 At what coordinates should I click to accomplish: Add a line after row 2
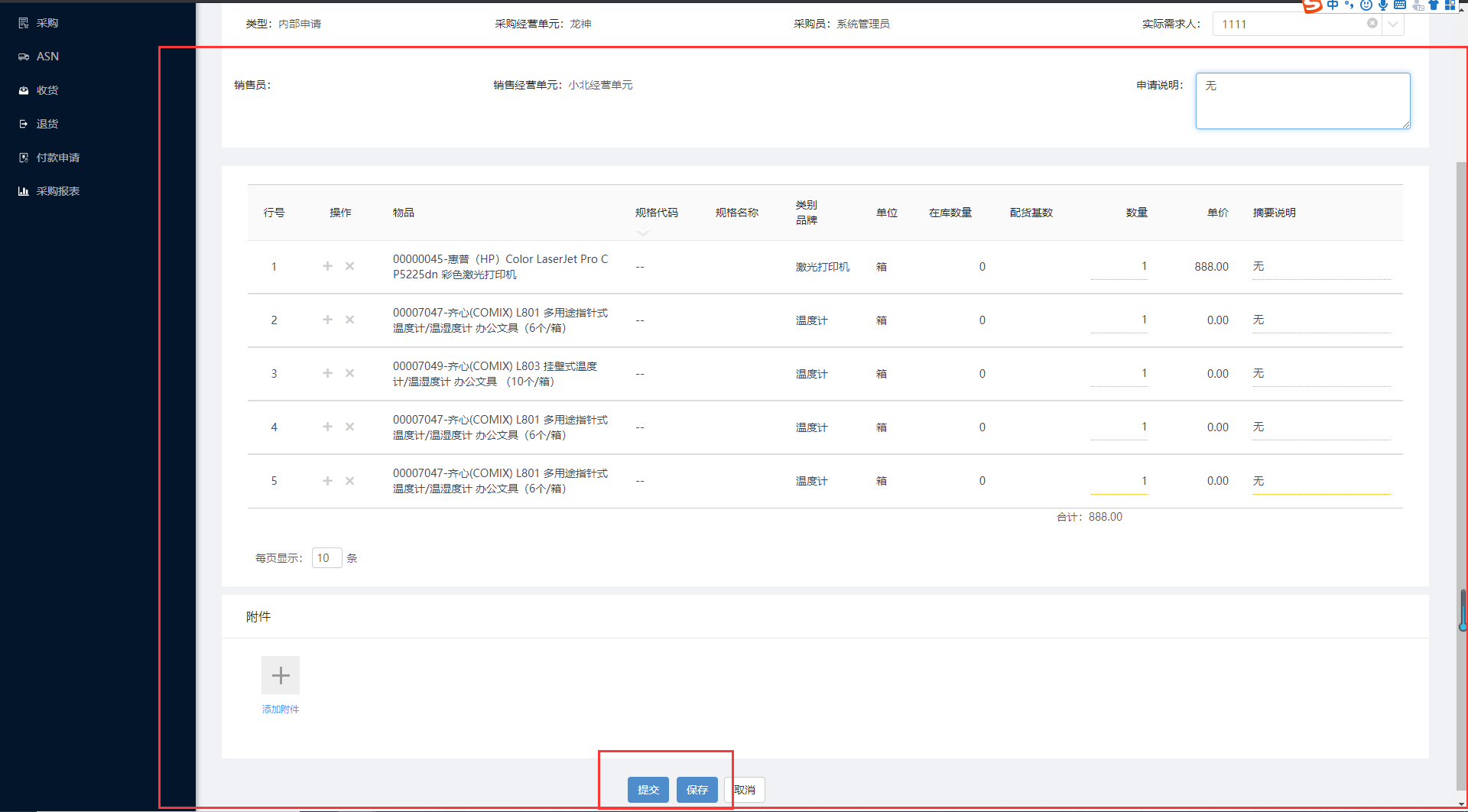(x=327, y=320)
